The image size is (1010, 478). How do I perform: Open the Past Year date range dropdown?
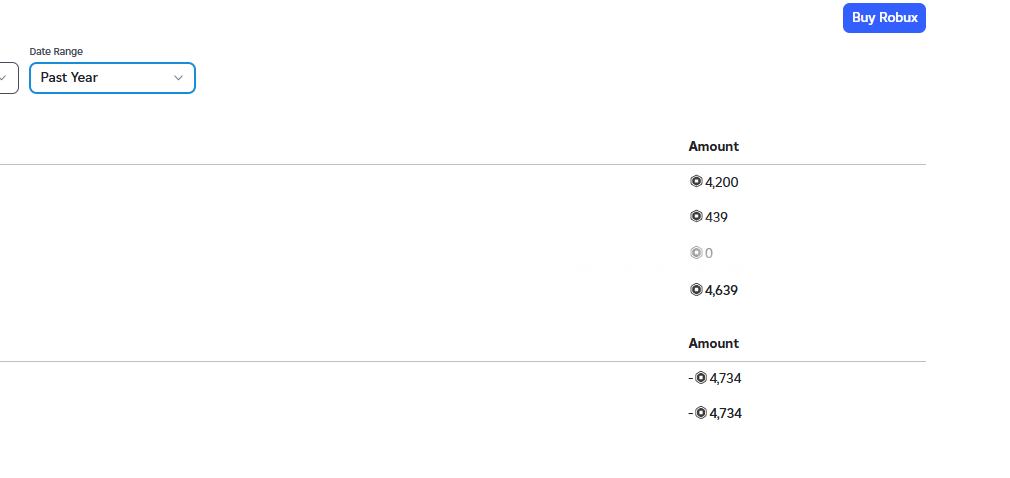[112, 78]
